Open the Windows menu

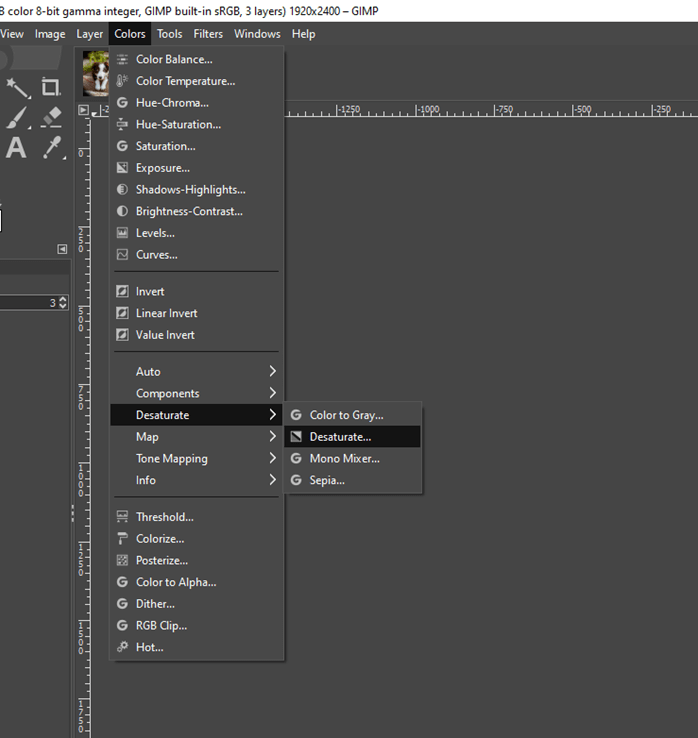[257, 34]
